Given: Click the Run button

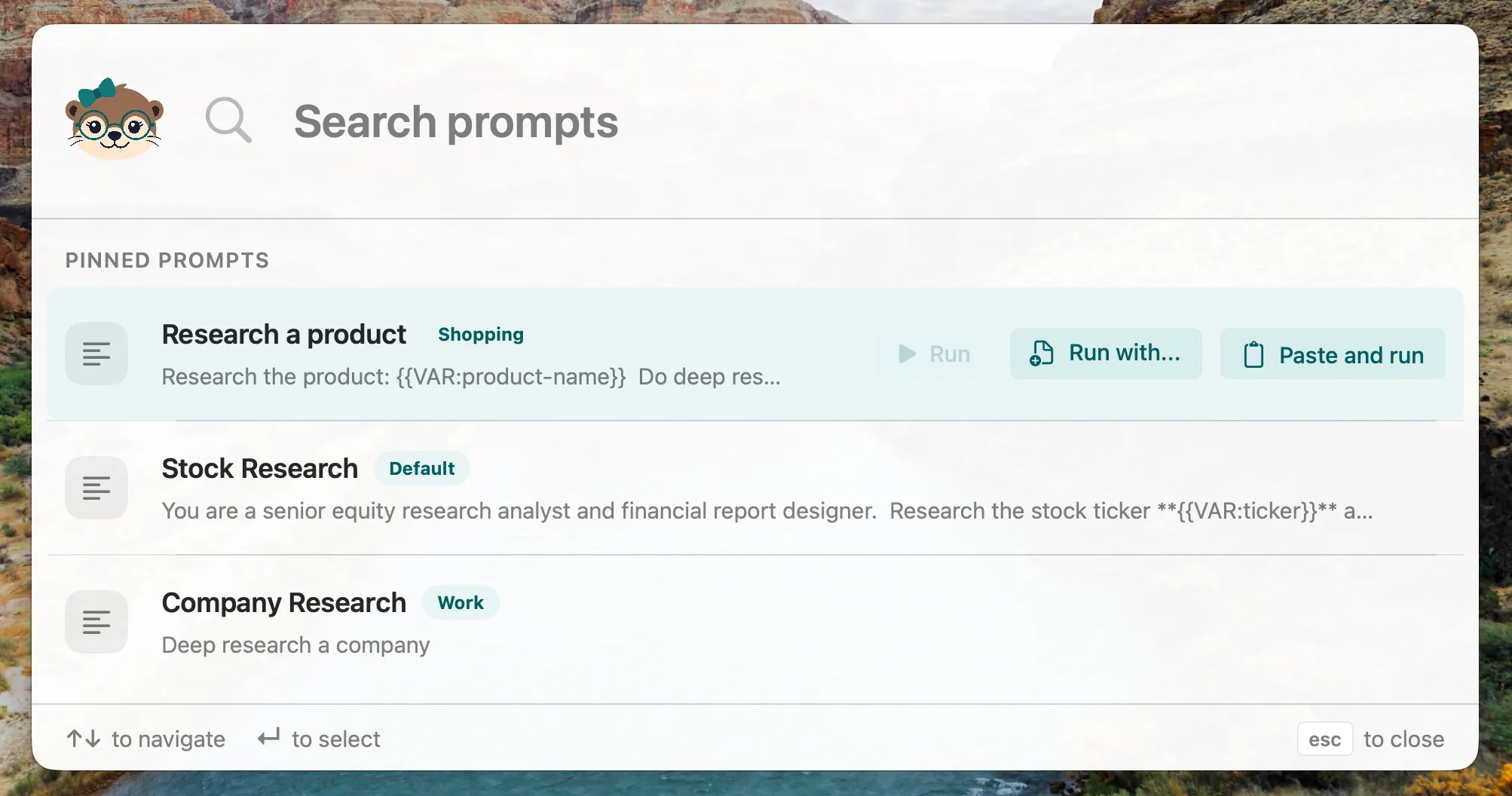Looking at the screenshot, I should tap(933, 354).
